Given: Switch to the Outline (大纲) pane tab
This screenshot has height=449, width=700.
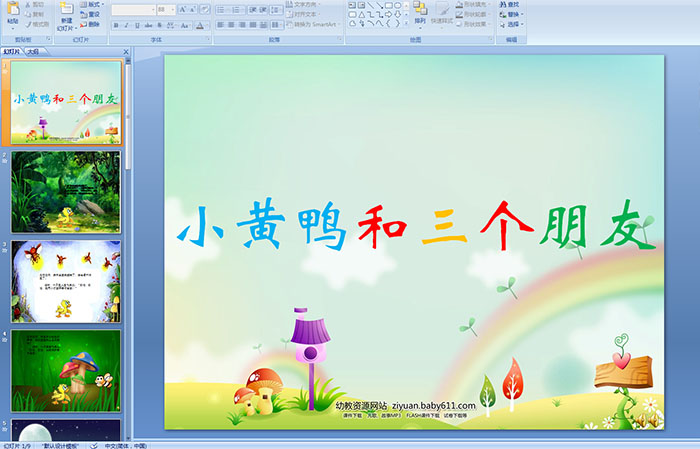Looking at the screenshot, I should 34,50.
